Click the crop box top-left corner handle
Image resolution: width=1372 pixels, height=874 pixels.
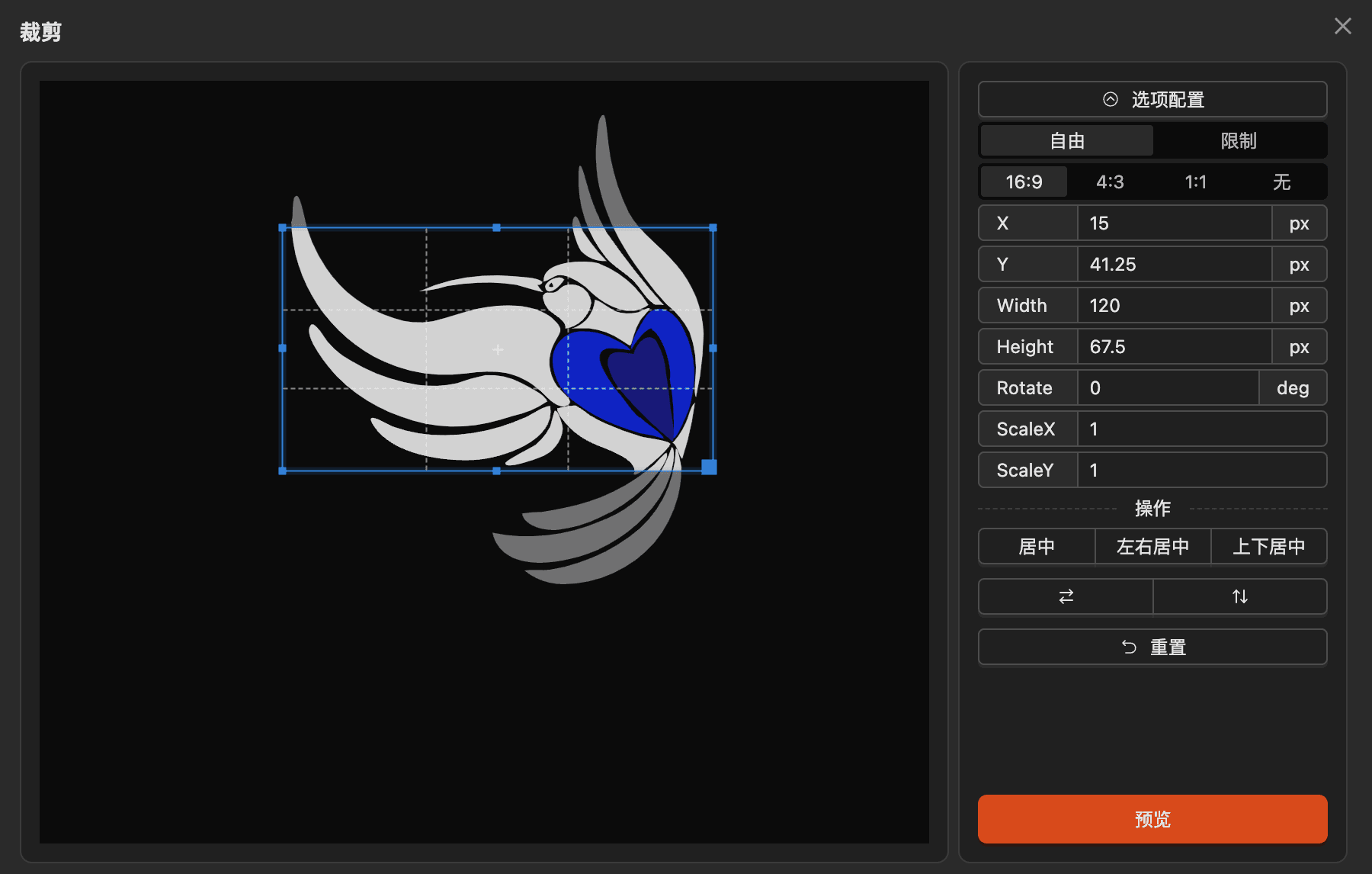(283, 227)
